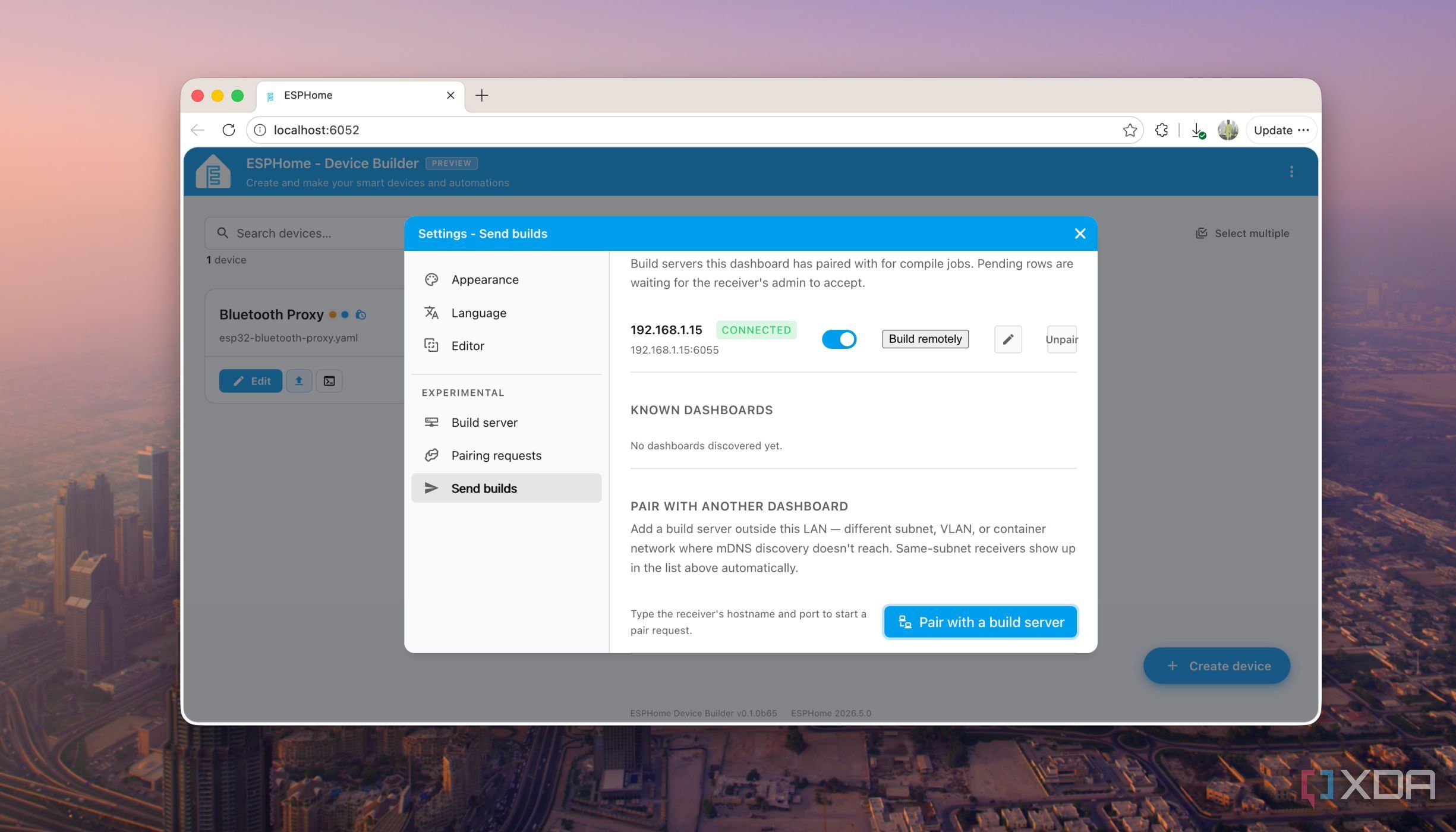Image resolution: width=1456 pixels, height=832 pixels.
Task: Click Pair with a build server
Action: (980, 622)
